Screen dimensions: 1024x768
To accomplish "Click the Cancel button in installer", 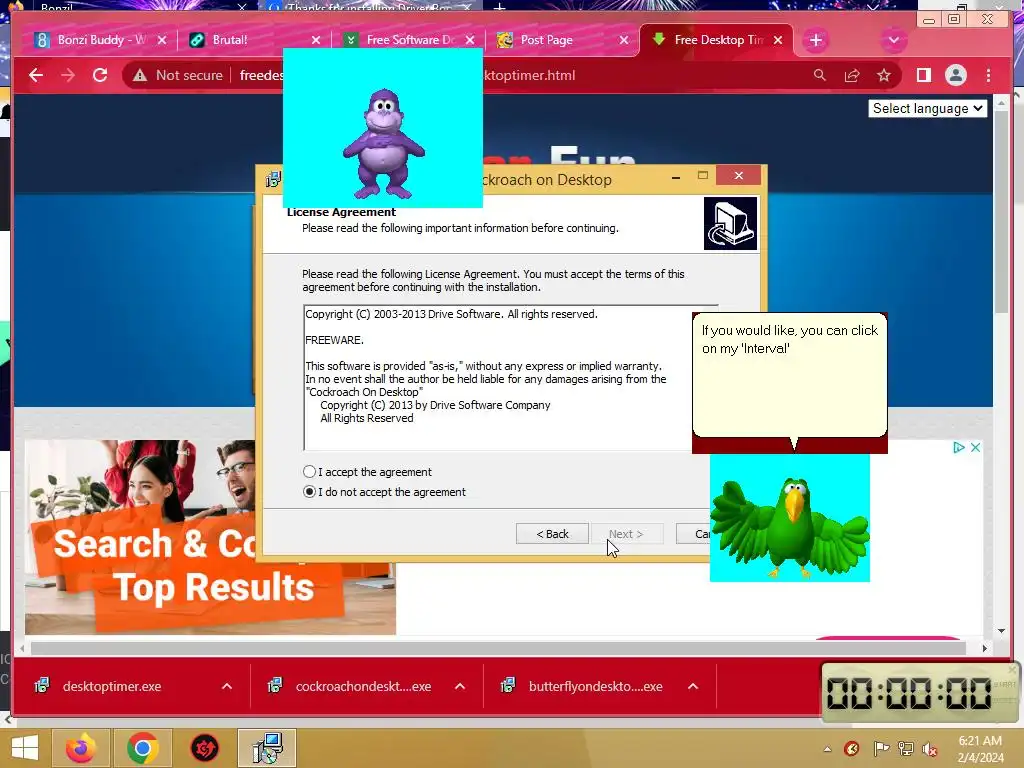I will 694,534.
